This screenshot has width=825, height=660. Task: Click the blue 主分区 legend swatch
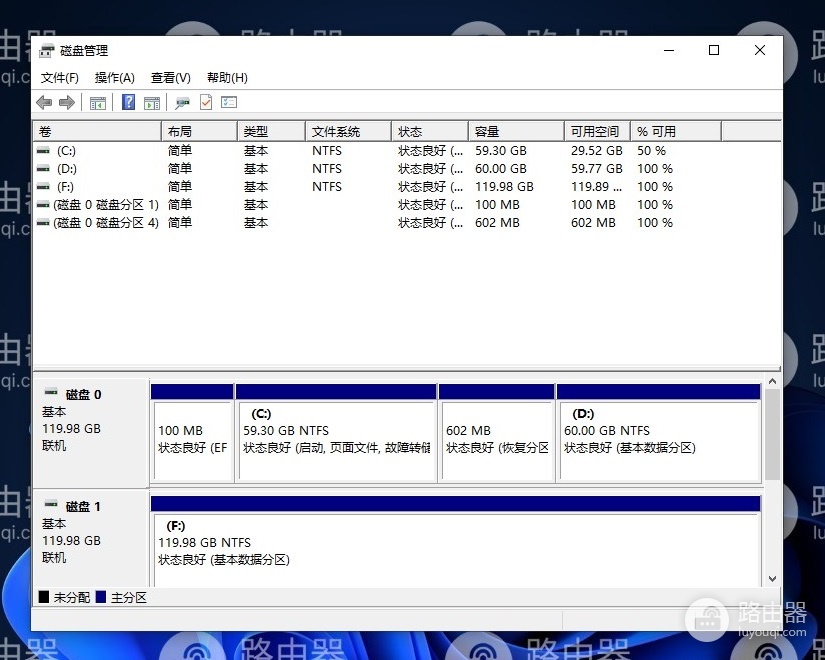pyautogui.click(x=100, y=597)
